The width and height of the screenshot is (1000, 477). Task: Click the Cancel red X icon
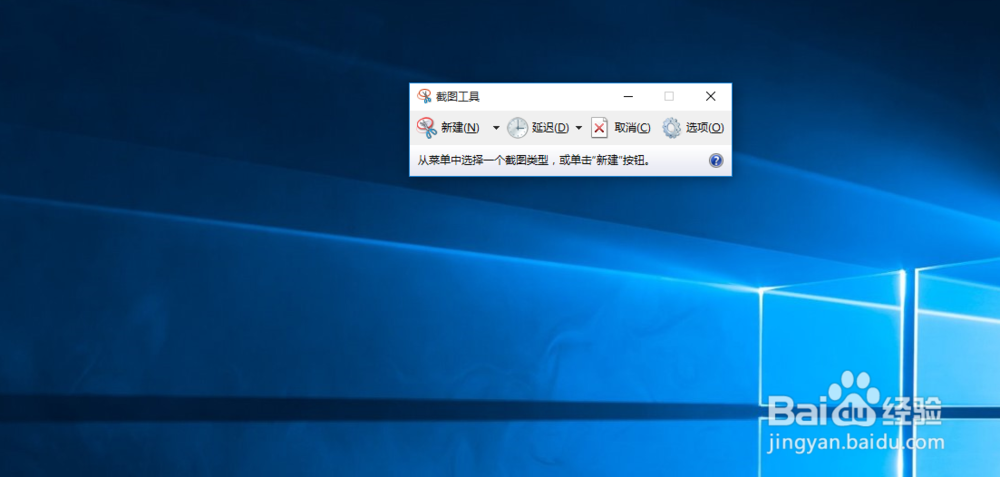click(599, 128)
